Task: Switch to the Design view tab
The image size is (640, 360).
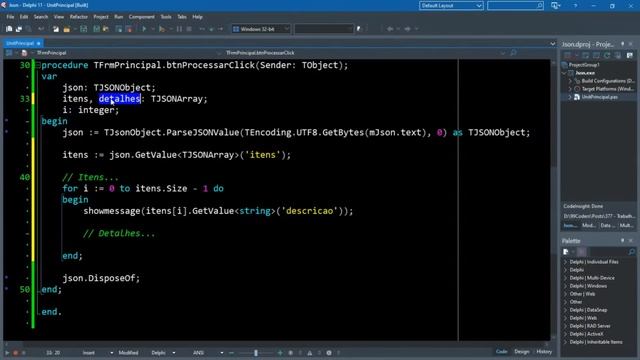Action: (522, 351)
